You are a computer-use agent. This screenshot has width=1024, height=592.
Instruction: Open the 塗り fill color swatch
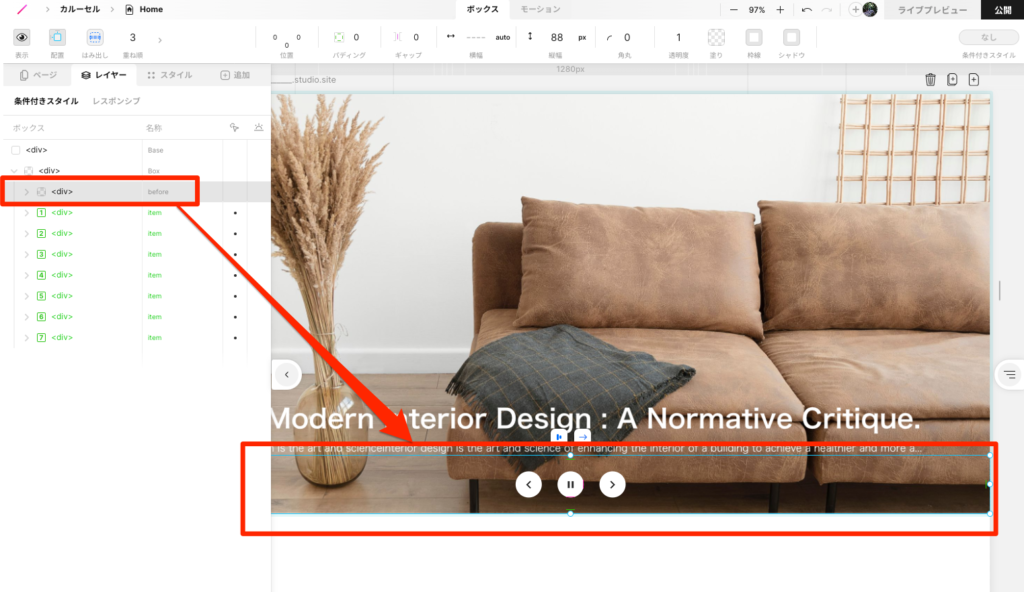tap(716, 37)
